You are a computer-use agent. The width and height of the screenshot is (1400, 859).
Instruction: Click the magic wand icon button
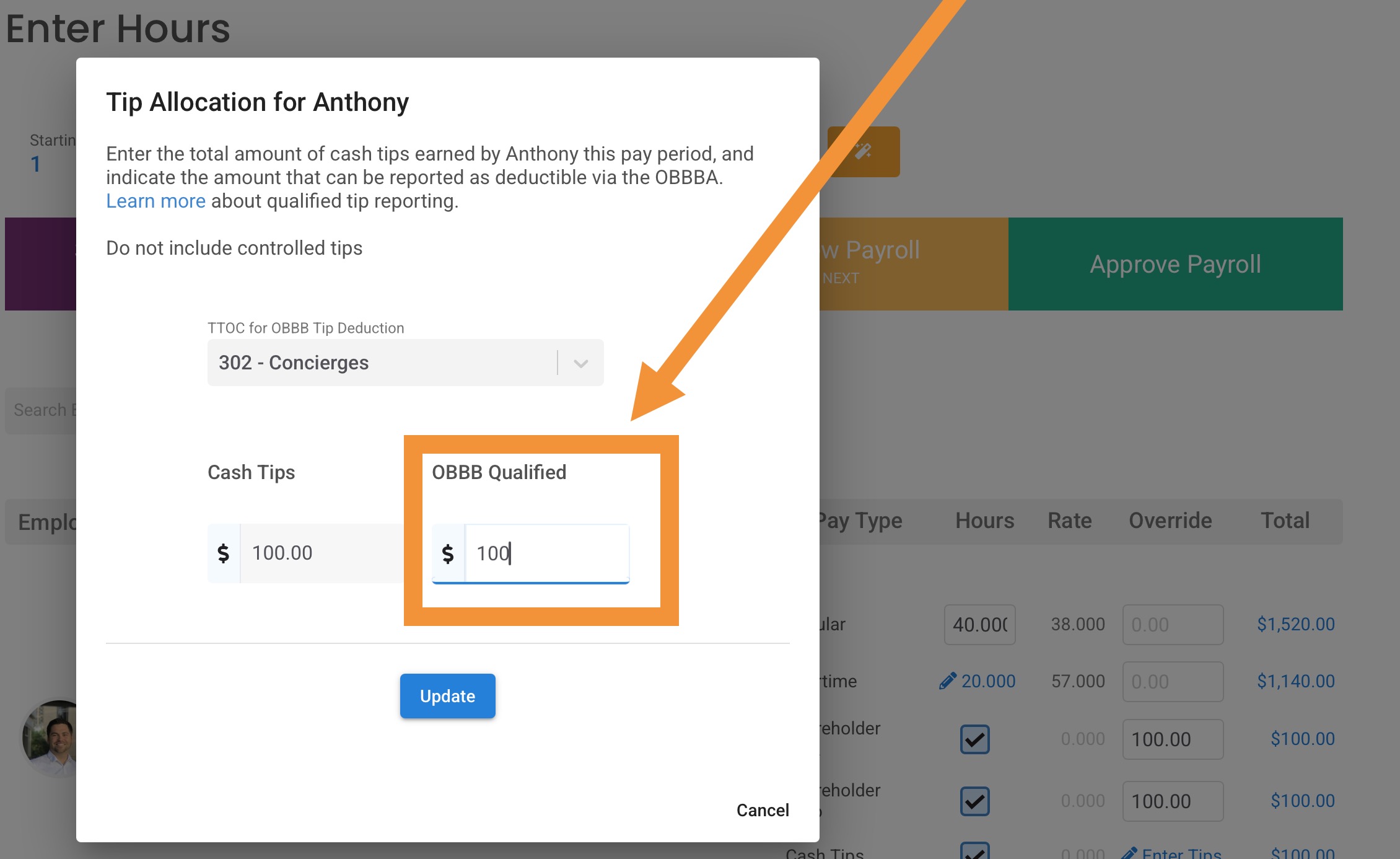(x=863, y=151)
